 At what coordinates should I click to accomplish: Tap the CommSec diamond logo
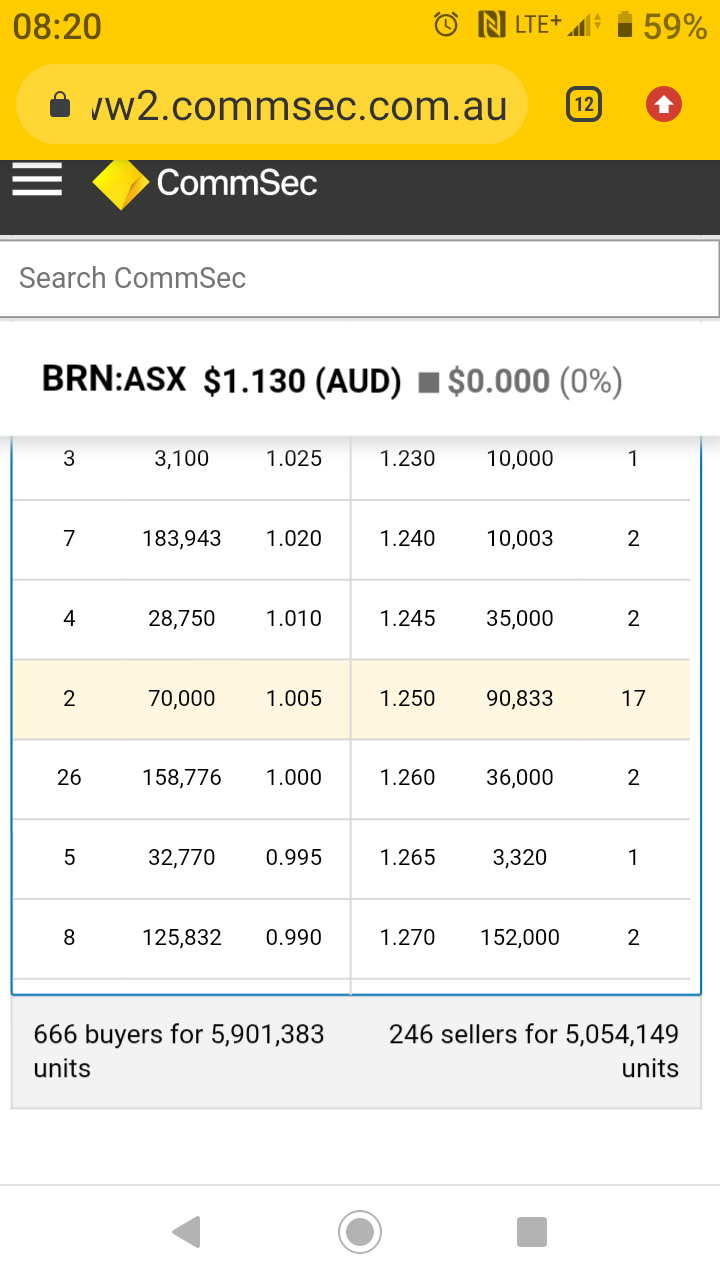coord(120,184)
